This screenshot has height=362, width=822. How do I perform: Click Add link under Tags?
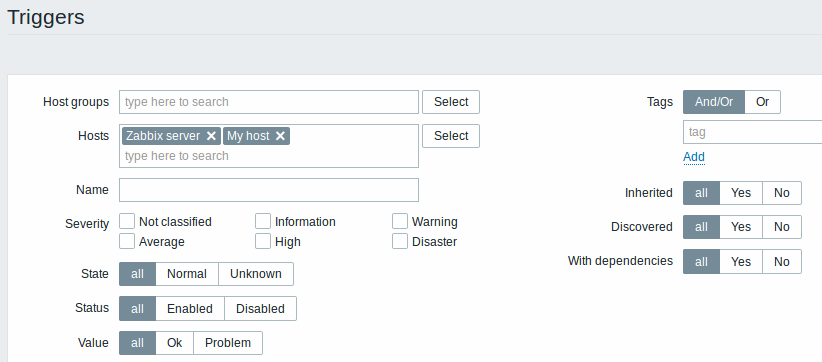pyautogui.click(x=694, y=157)
